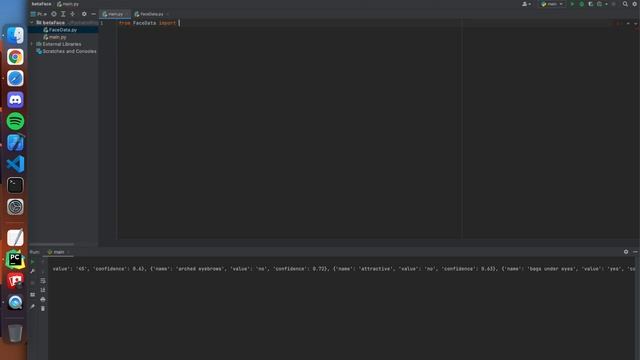Go to next highlighted error arrow
Screen dimensions: 640x360
[x=635, y=23]
